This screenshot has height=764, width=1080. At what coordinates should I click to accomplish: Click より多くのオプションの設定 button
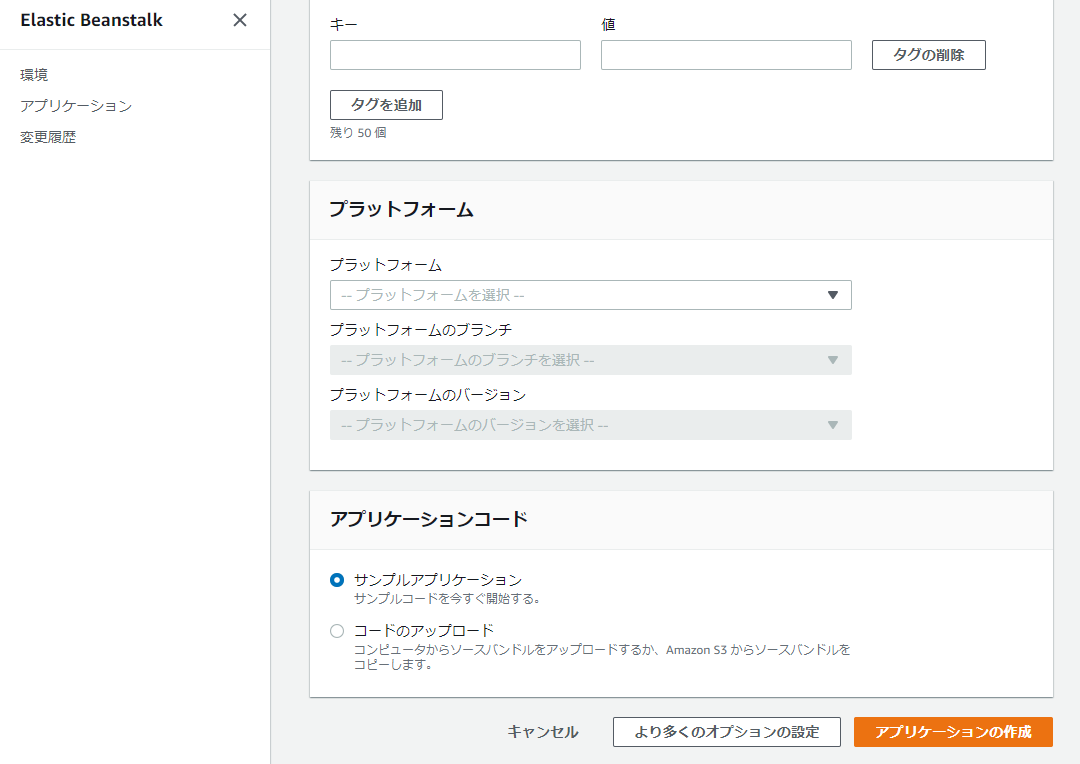(x=727, y=732)
